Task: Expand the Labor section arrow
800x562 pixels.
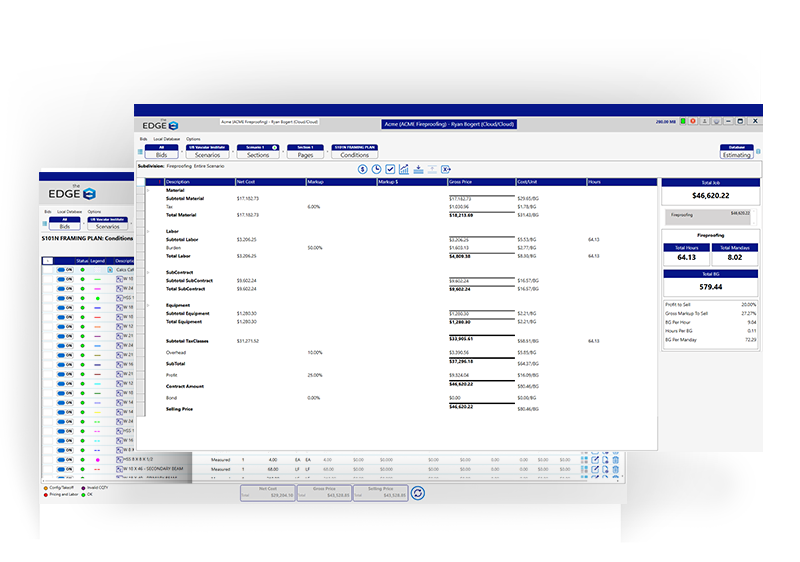Action: [148, 231]
